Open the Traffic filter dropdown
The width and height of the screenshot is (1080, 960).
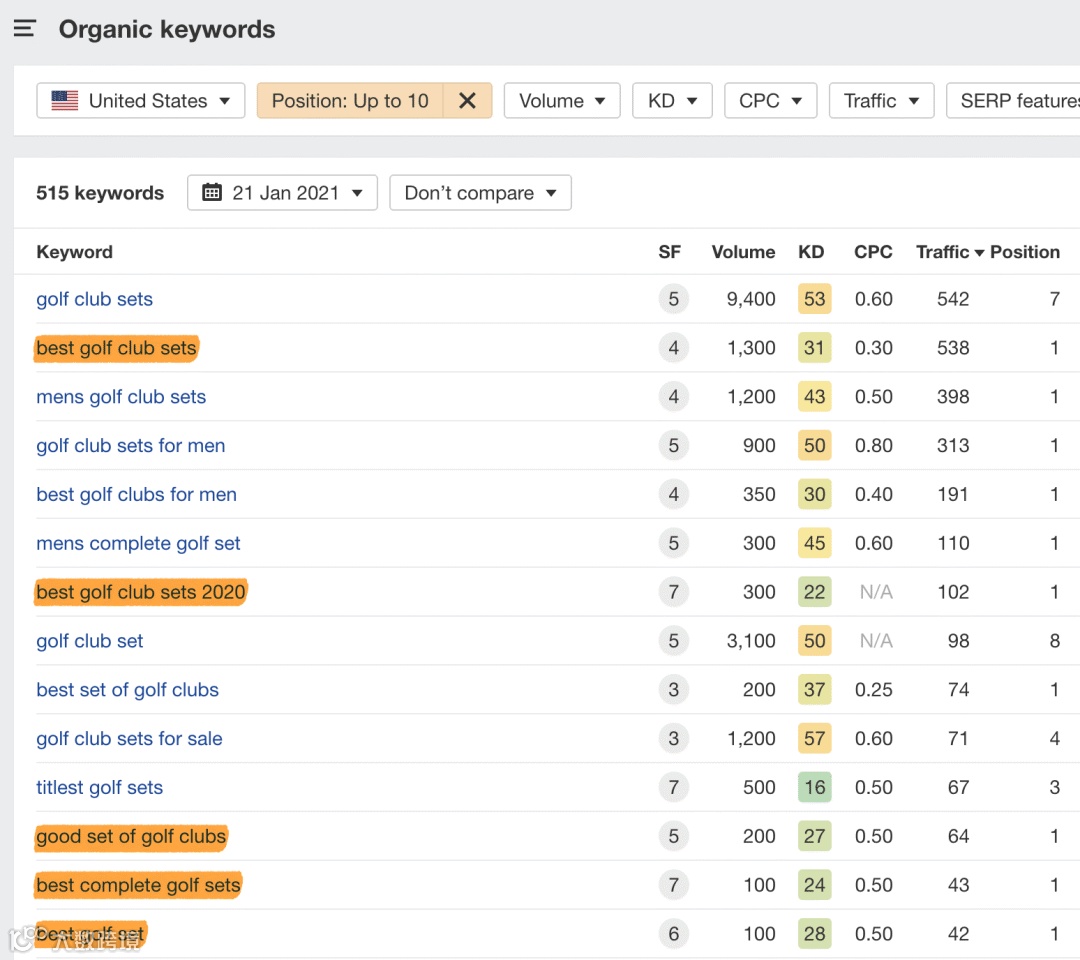click(881, 101)
